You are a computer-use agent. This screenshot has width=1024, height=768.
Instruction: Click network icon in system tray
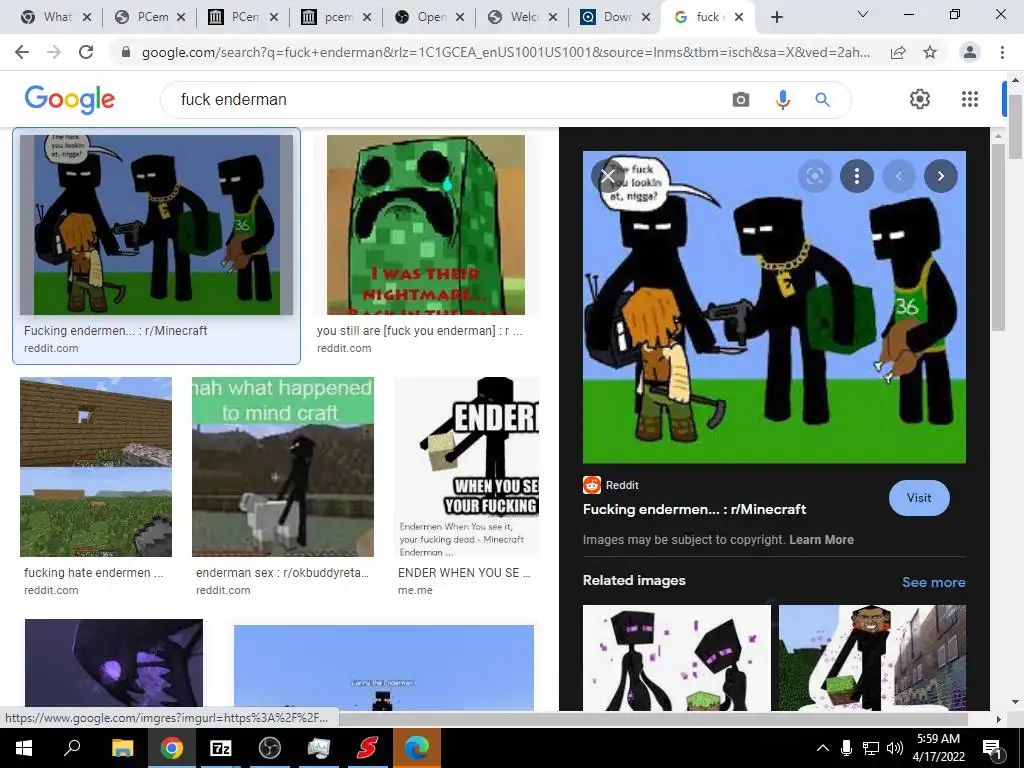871,748
